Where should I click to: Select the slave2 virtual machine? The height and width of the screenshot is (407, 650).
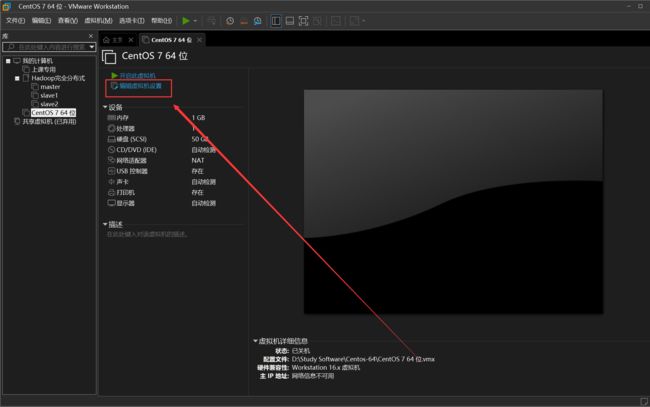[49, 104]
